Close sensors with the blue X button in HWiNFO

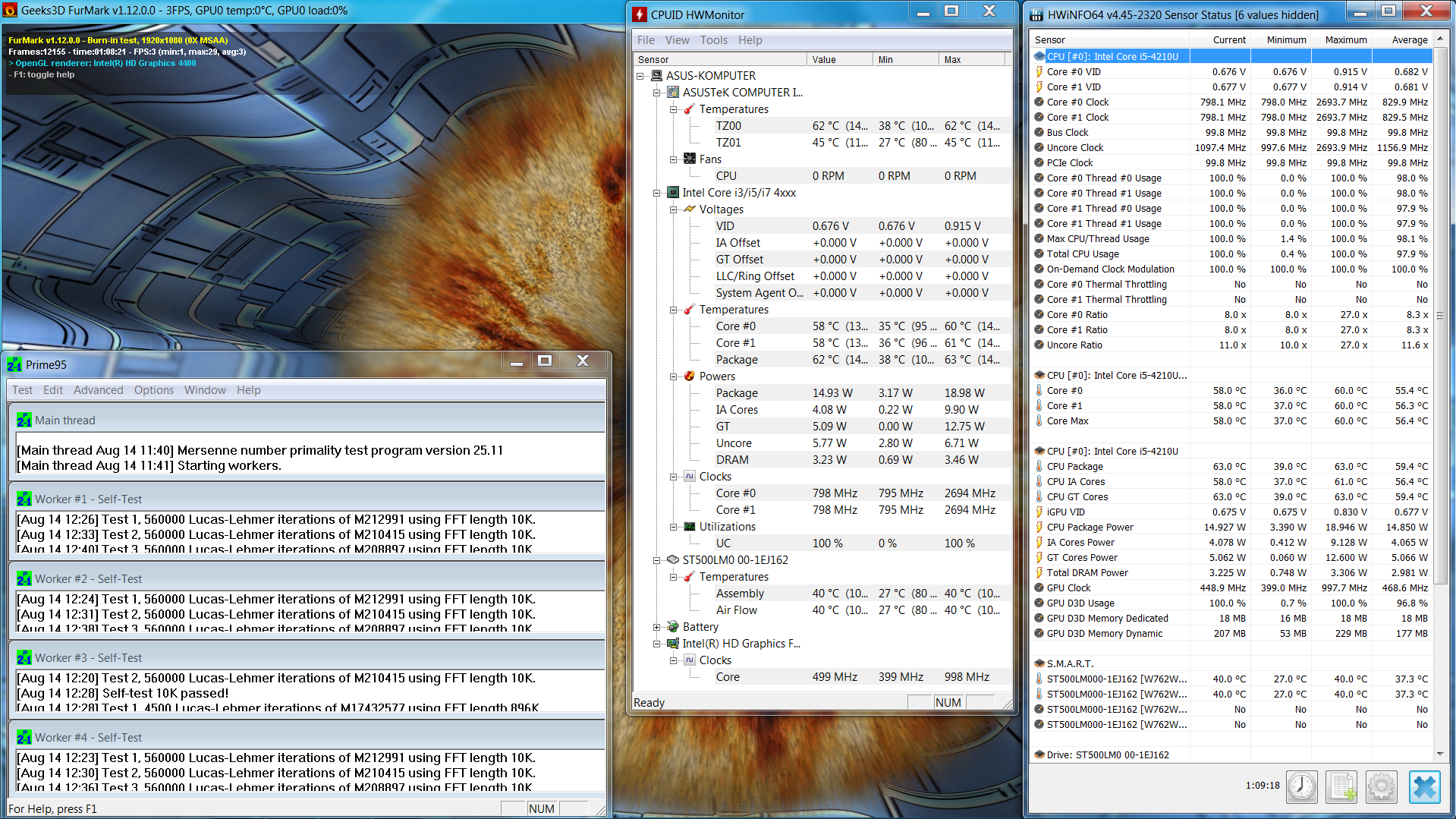click(x=1424, y=786)
